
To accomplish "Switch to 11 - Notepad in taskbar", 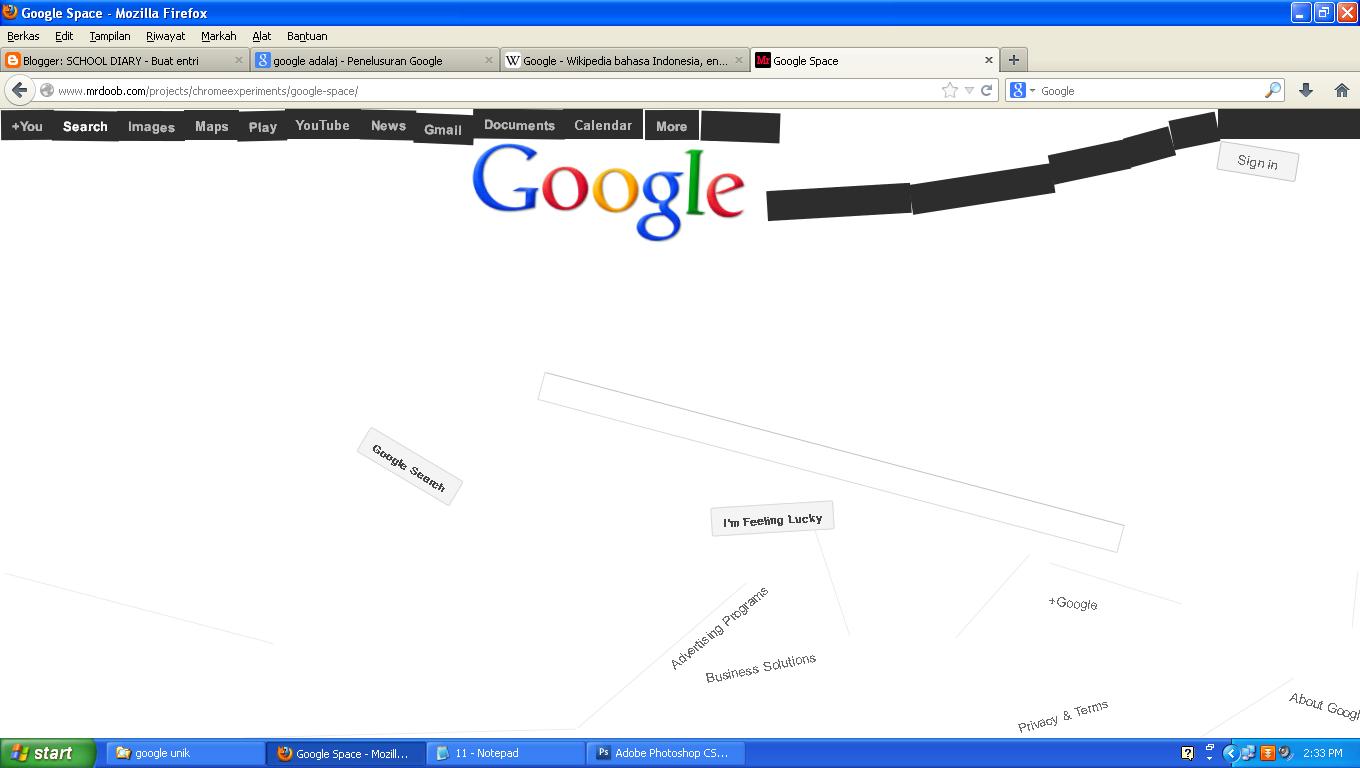I will pos(506,753).
